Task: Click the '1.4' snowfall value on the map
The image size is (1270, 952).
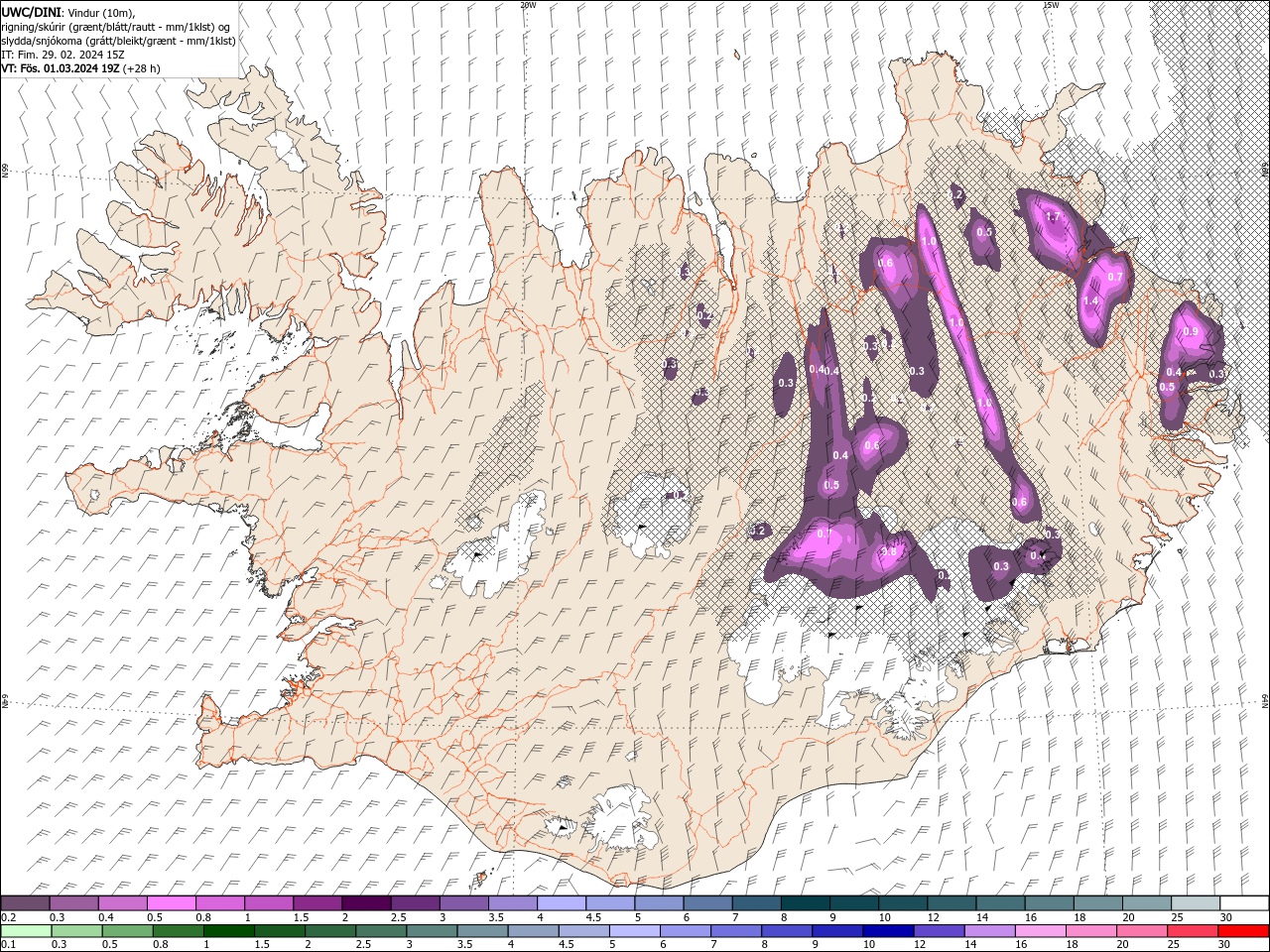Action: tap(1091, 301)
